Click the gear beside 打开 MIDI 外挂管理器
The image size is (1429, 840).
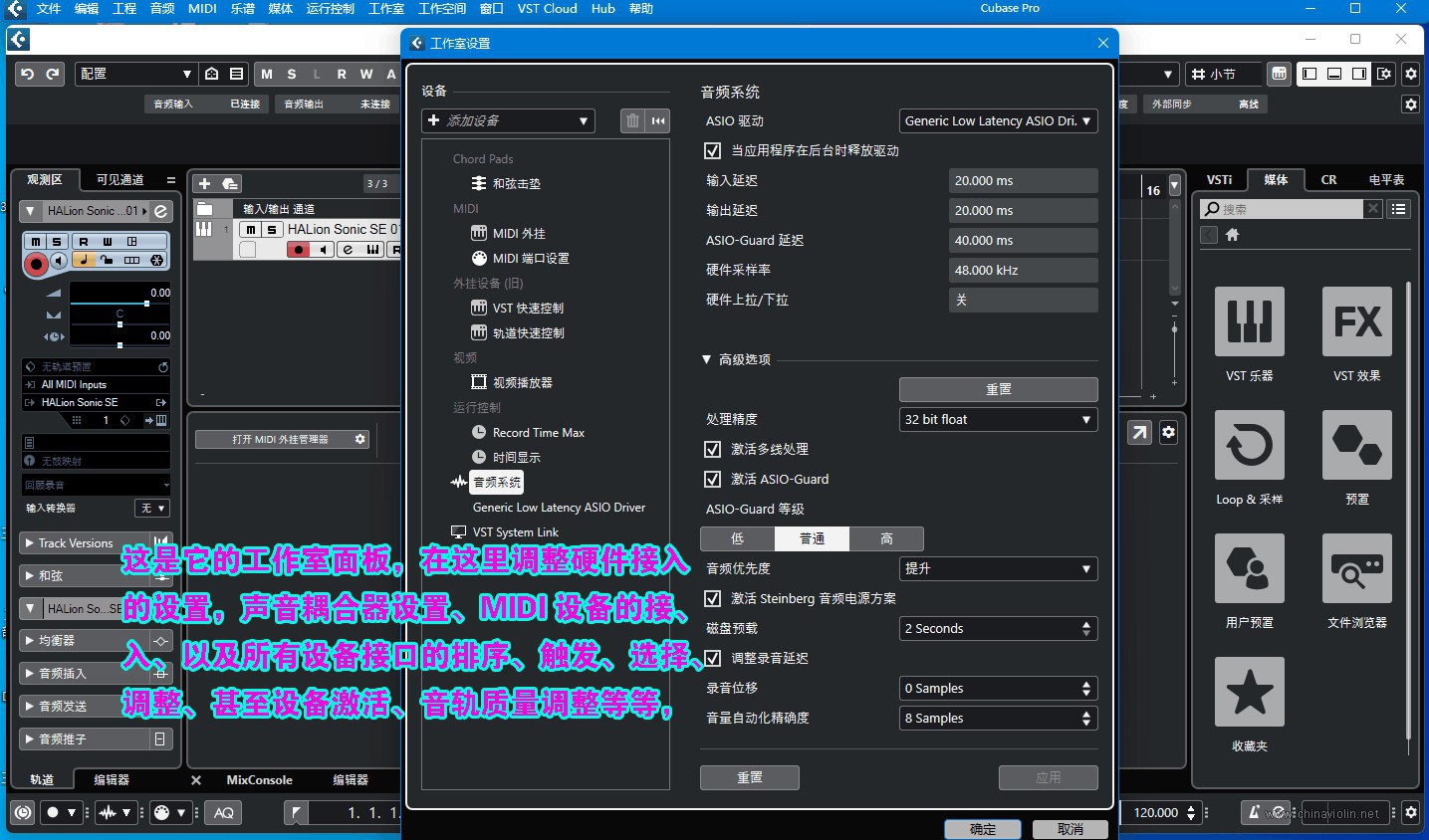point(359,439)
